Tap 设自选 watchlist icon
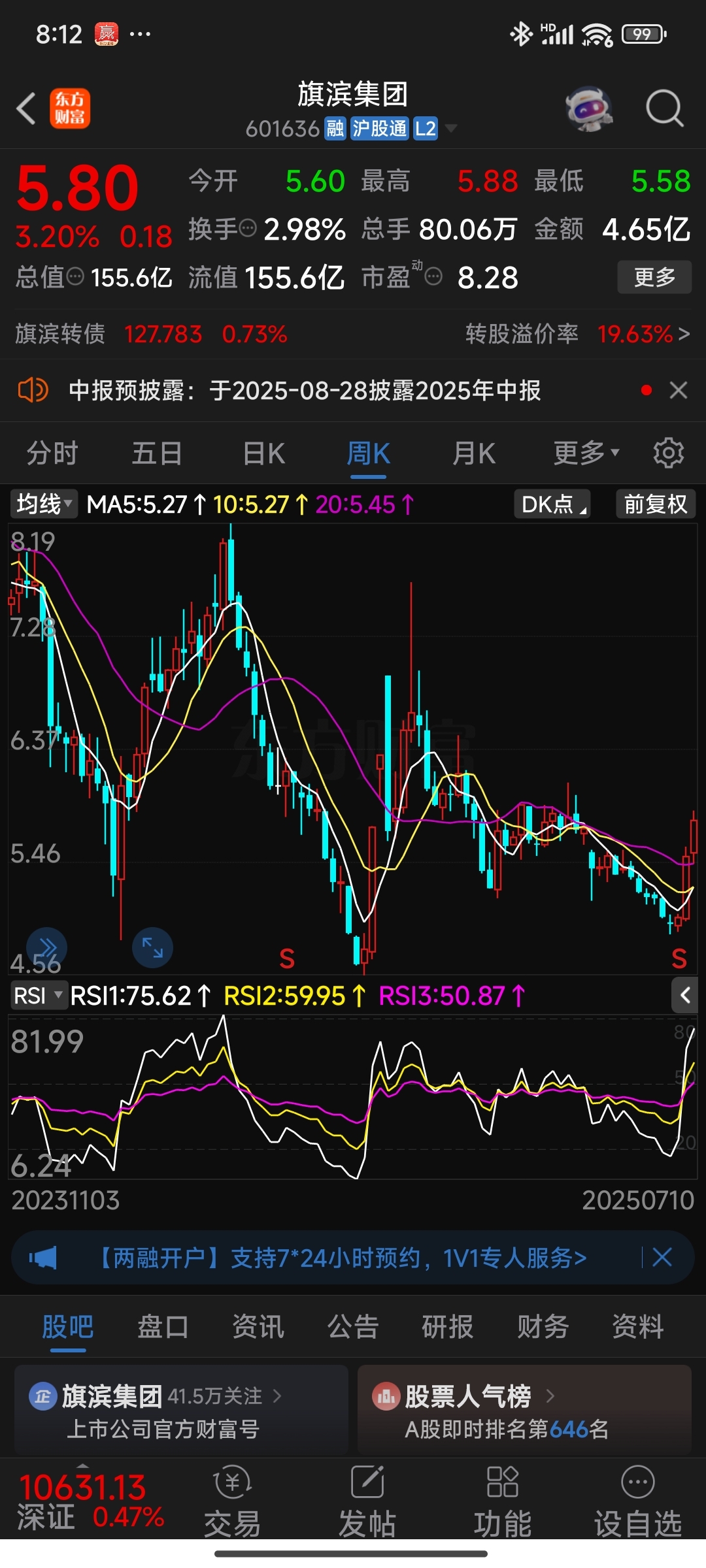The image size is (706, 1568). [x=637, y=1482]
